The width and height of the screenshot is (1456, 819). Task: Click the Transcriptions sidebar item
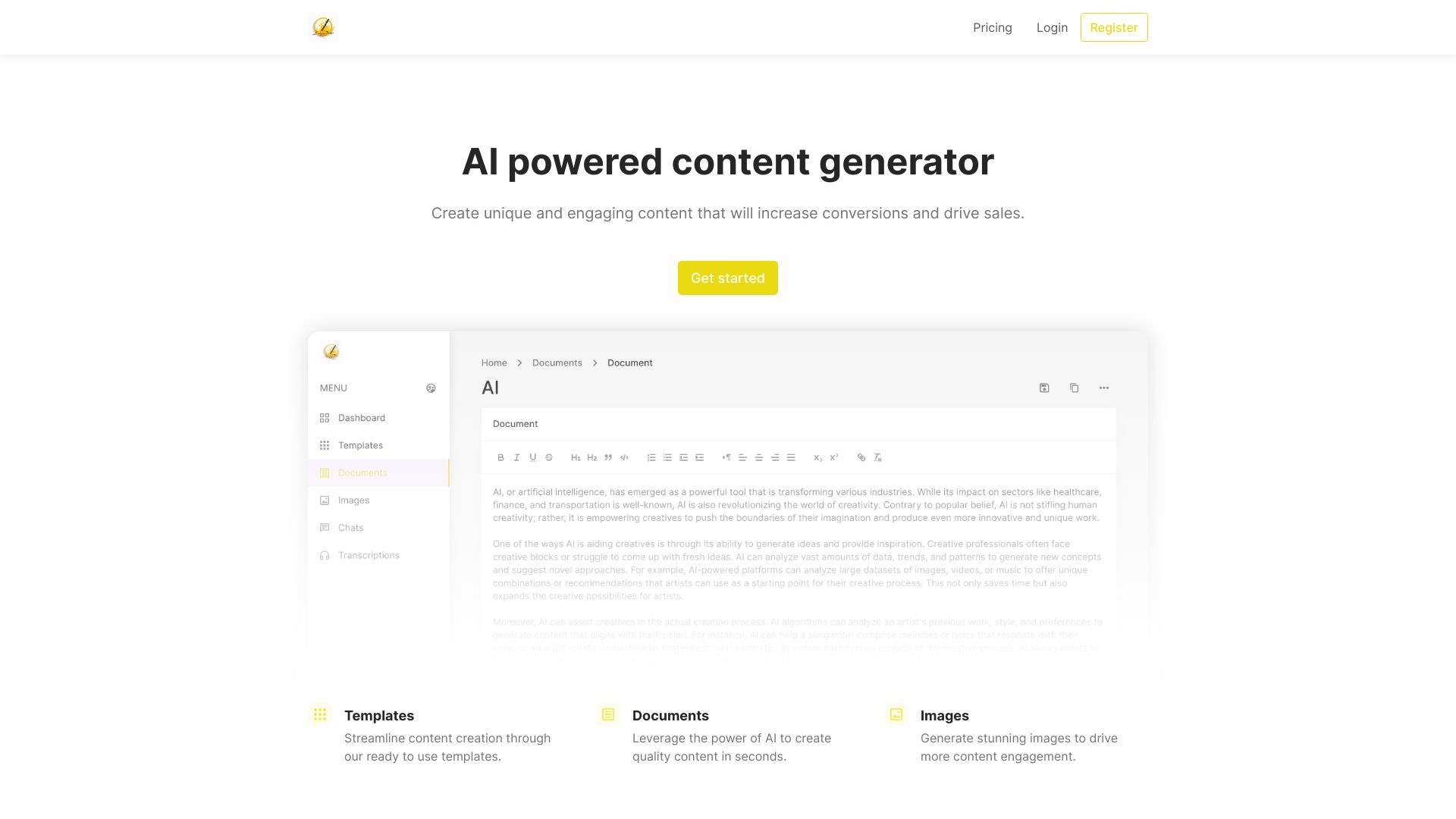pos(369,555)
